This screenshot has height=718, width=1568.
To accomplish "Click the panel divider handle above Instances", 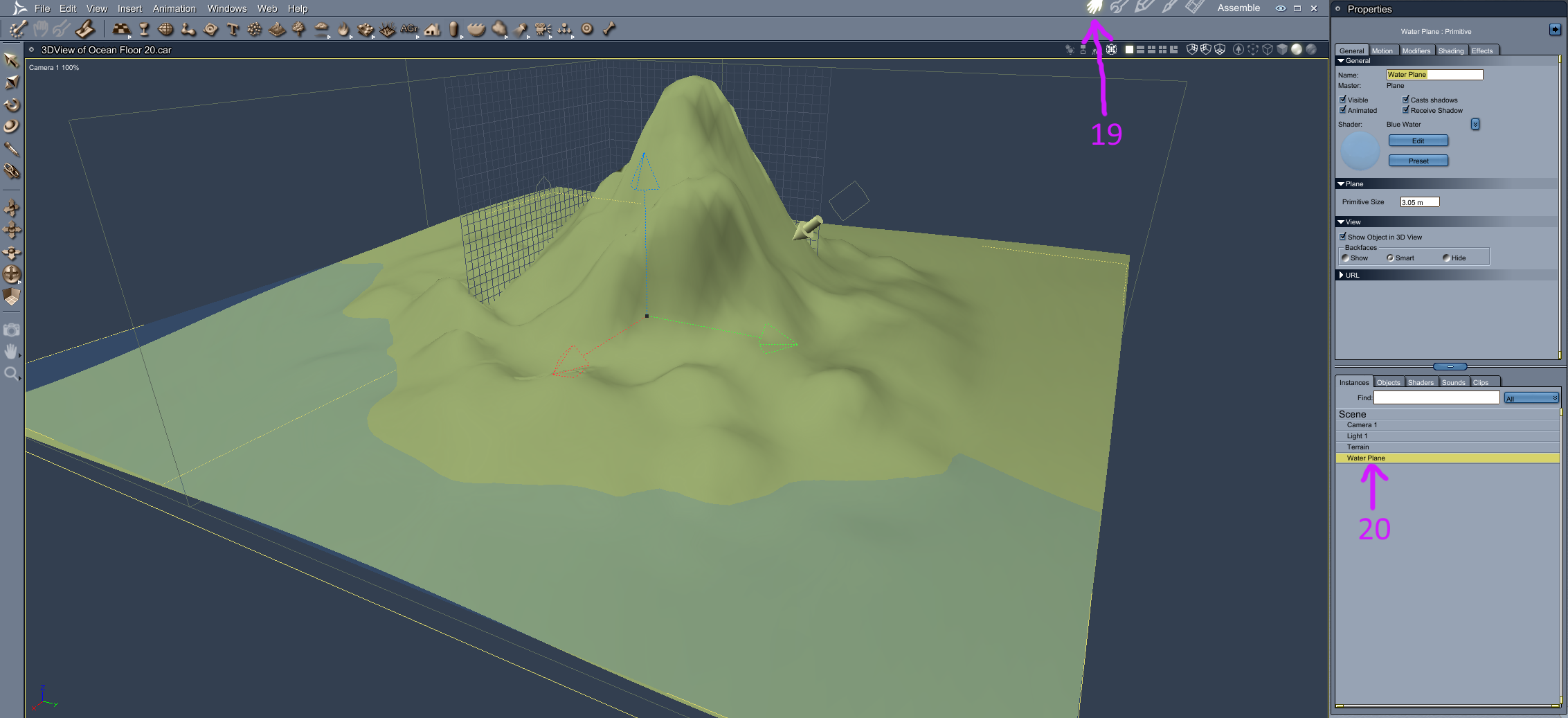I will pyautogui.click(x=1450, y=366).
